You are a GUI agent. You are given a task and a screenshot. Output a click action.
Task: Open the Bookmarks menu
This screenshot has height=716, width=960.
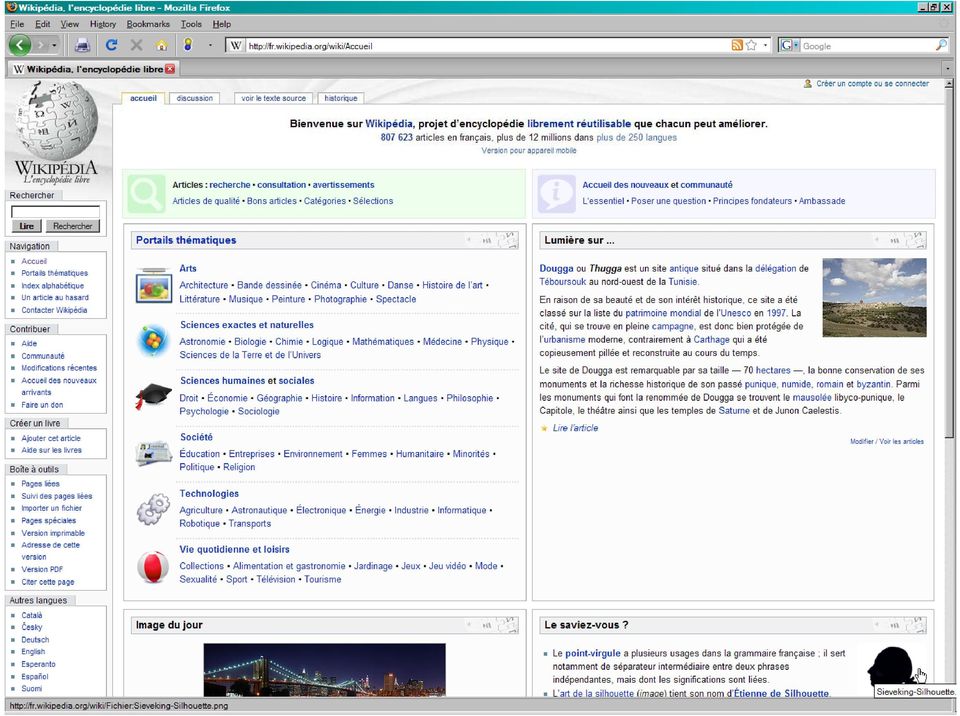pos(148,24)
